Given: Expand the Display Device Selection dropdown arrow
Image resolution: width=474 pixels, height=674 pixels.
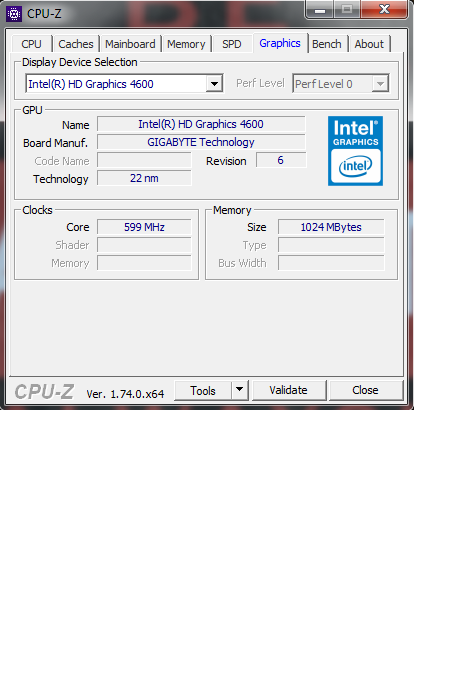Looking at the screenshot, I should [214, 83].
